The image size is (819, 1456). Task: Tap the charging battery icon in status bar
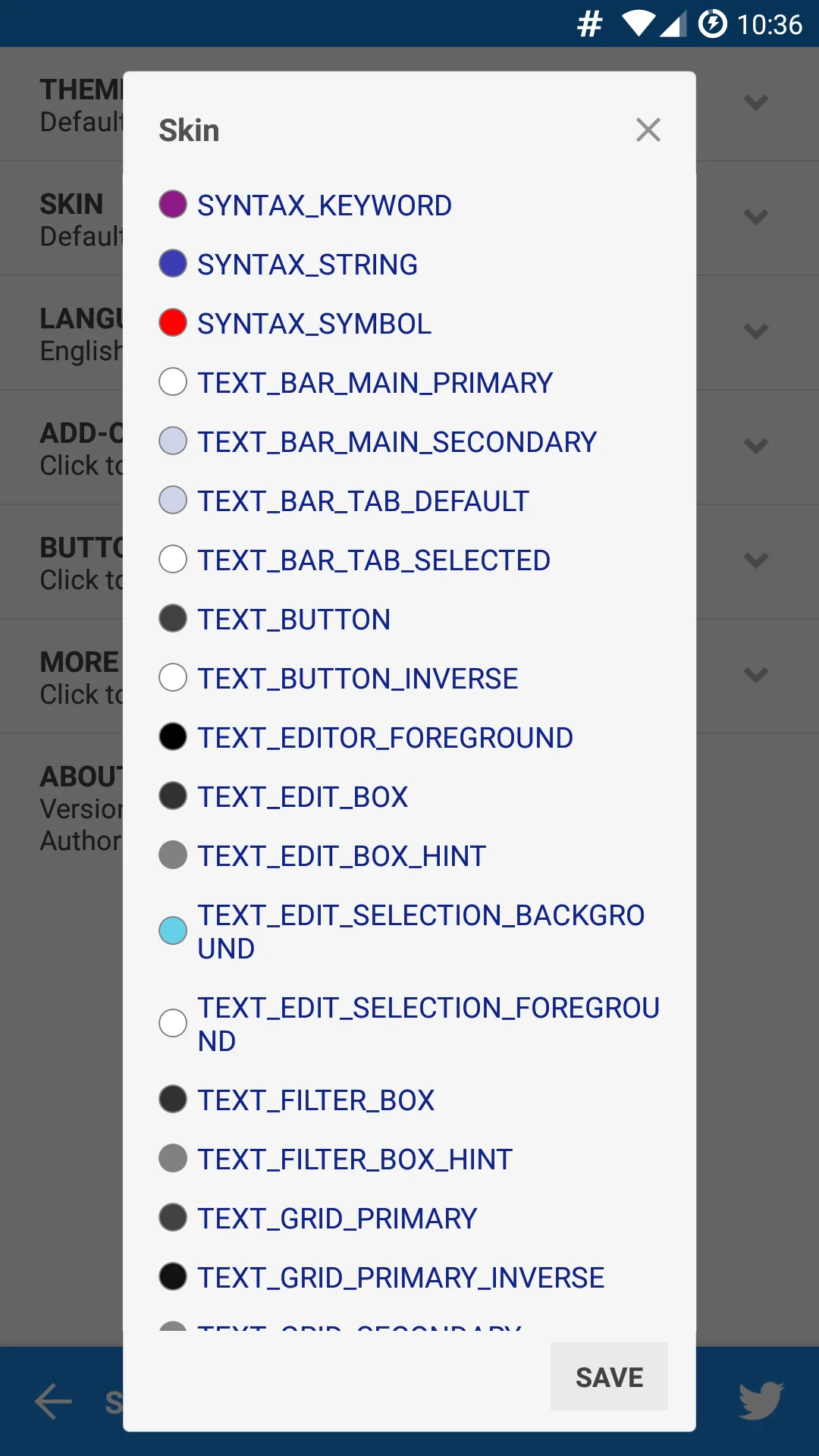pos(712,24)
